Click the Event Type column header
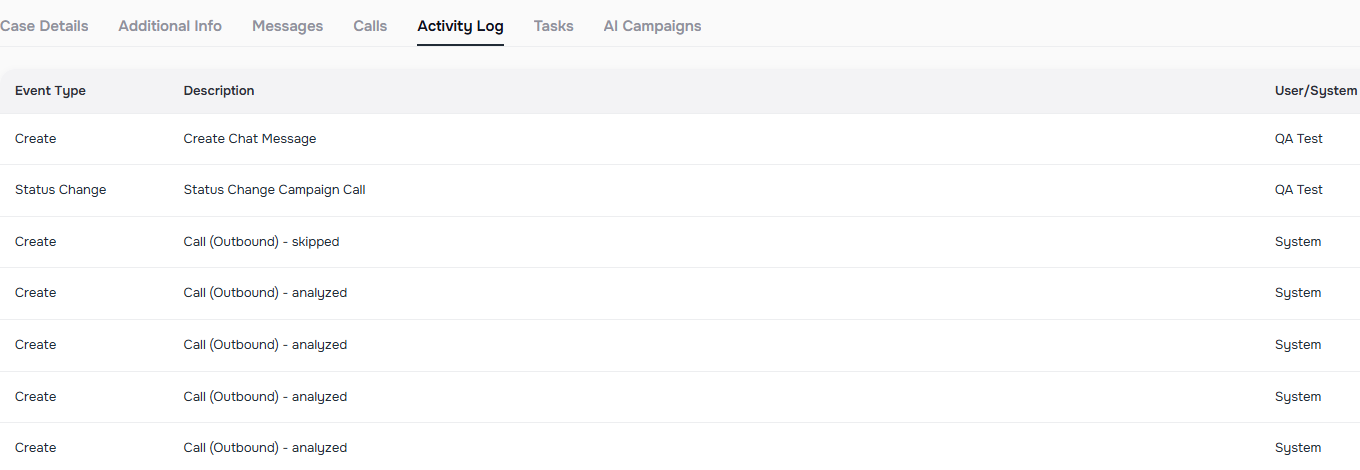 pyautogui.click(x=50, y=91)
